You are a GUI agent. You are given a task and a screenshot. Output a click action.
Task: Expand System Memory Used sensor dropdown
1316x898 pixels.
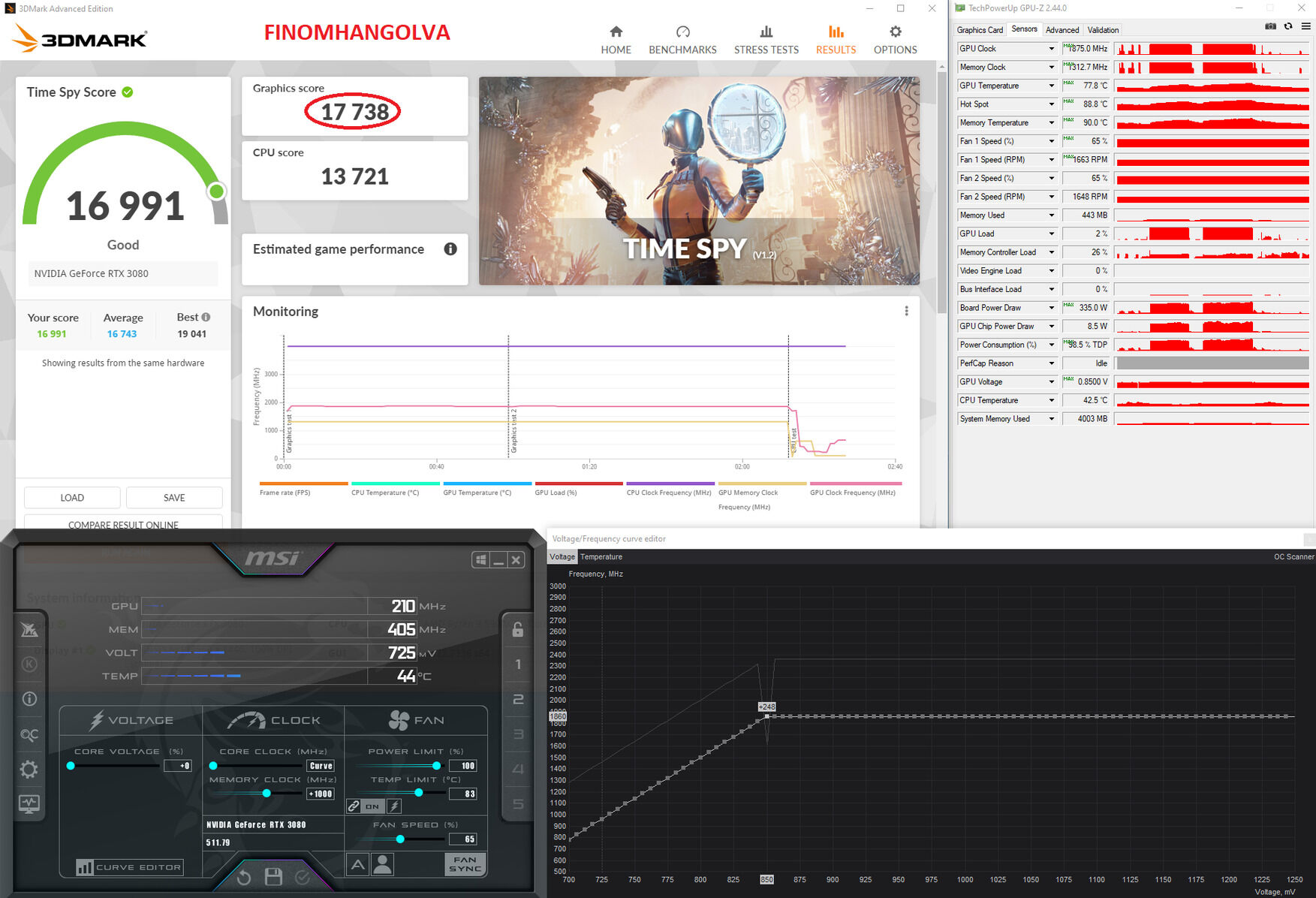coord(1051,419)
